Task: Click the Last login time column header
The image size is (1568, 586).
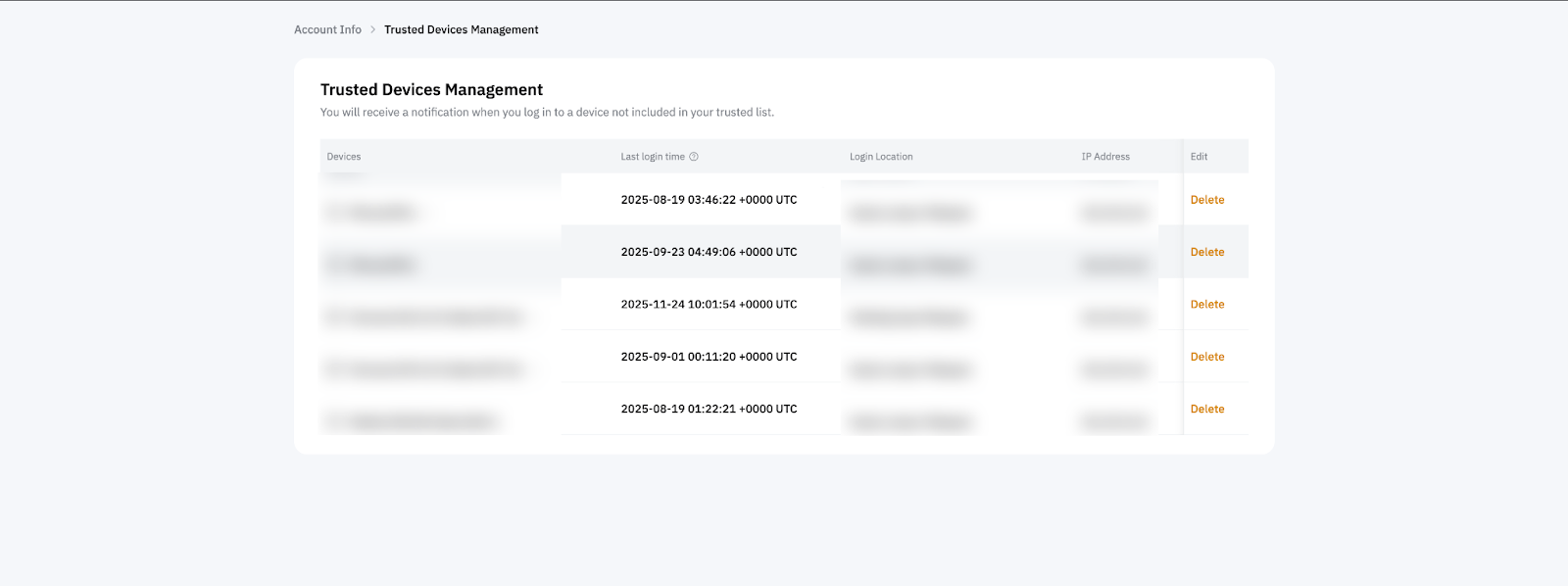Action: point(653,157)
